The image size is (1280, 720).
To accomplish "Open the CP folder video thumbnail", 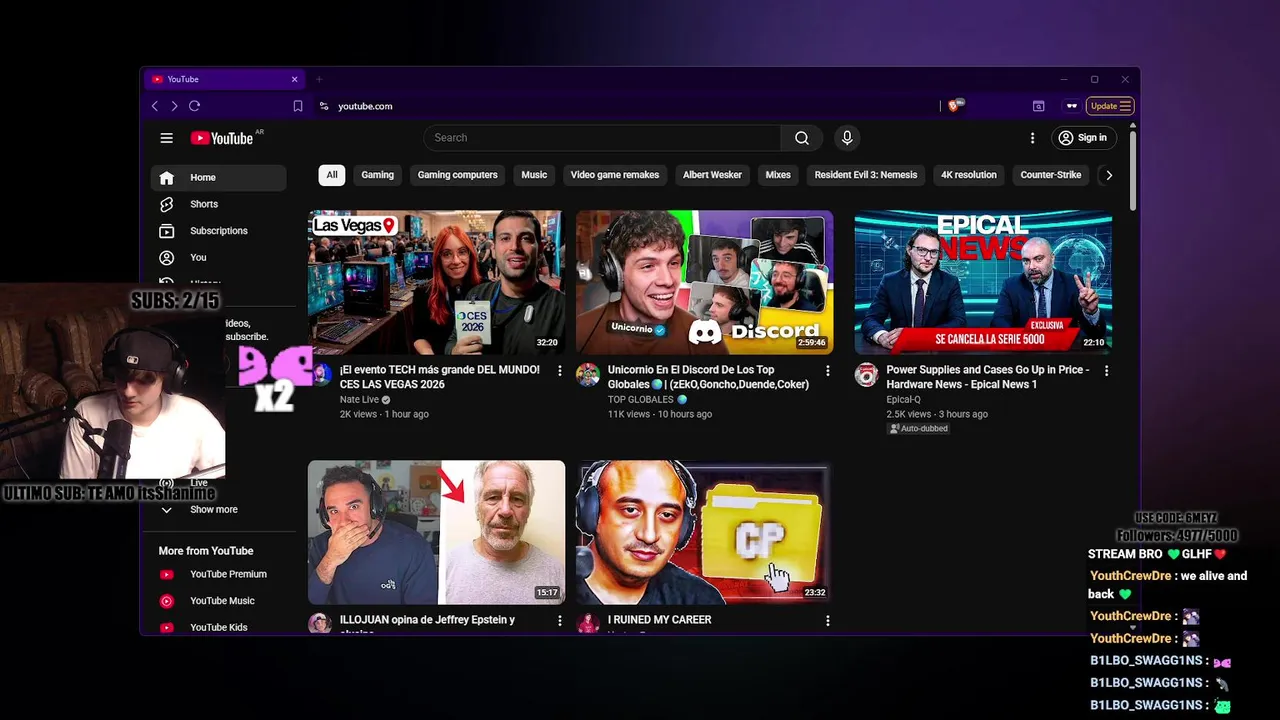I will [x=704, y=532].
